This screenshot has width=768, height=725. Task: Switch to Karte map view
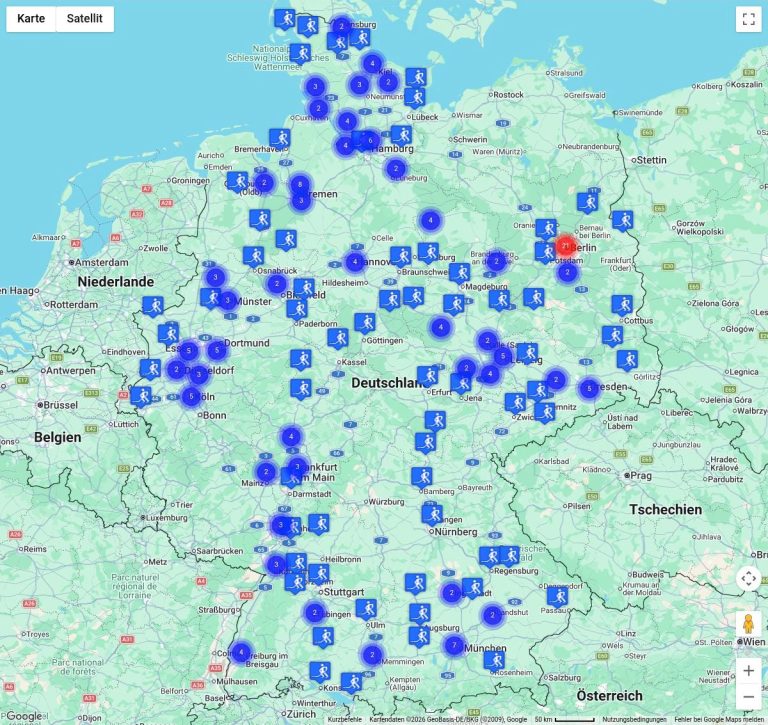coord(31,19)
